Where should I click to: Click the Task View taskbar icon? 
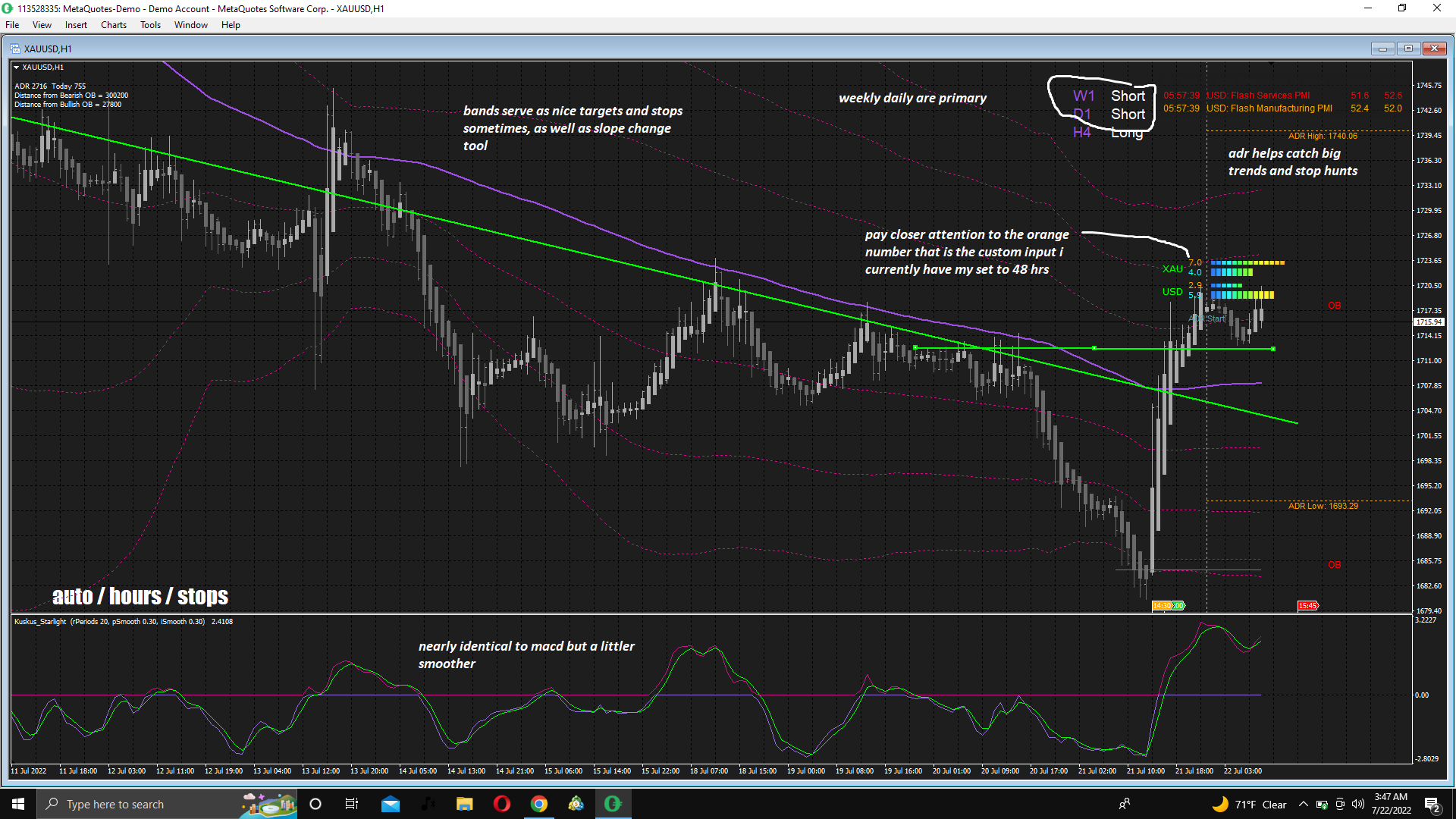[x=351, y=804]
